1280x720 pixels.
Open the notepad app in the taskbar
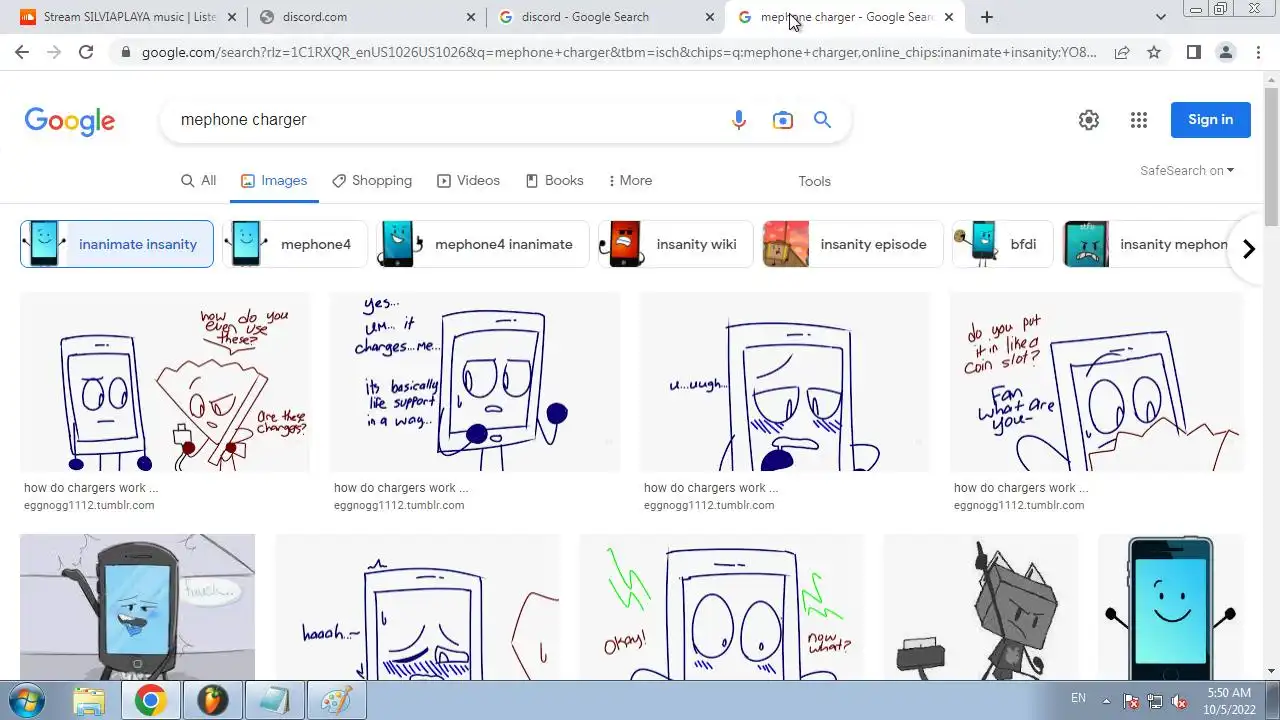[273, 700]
